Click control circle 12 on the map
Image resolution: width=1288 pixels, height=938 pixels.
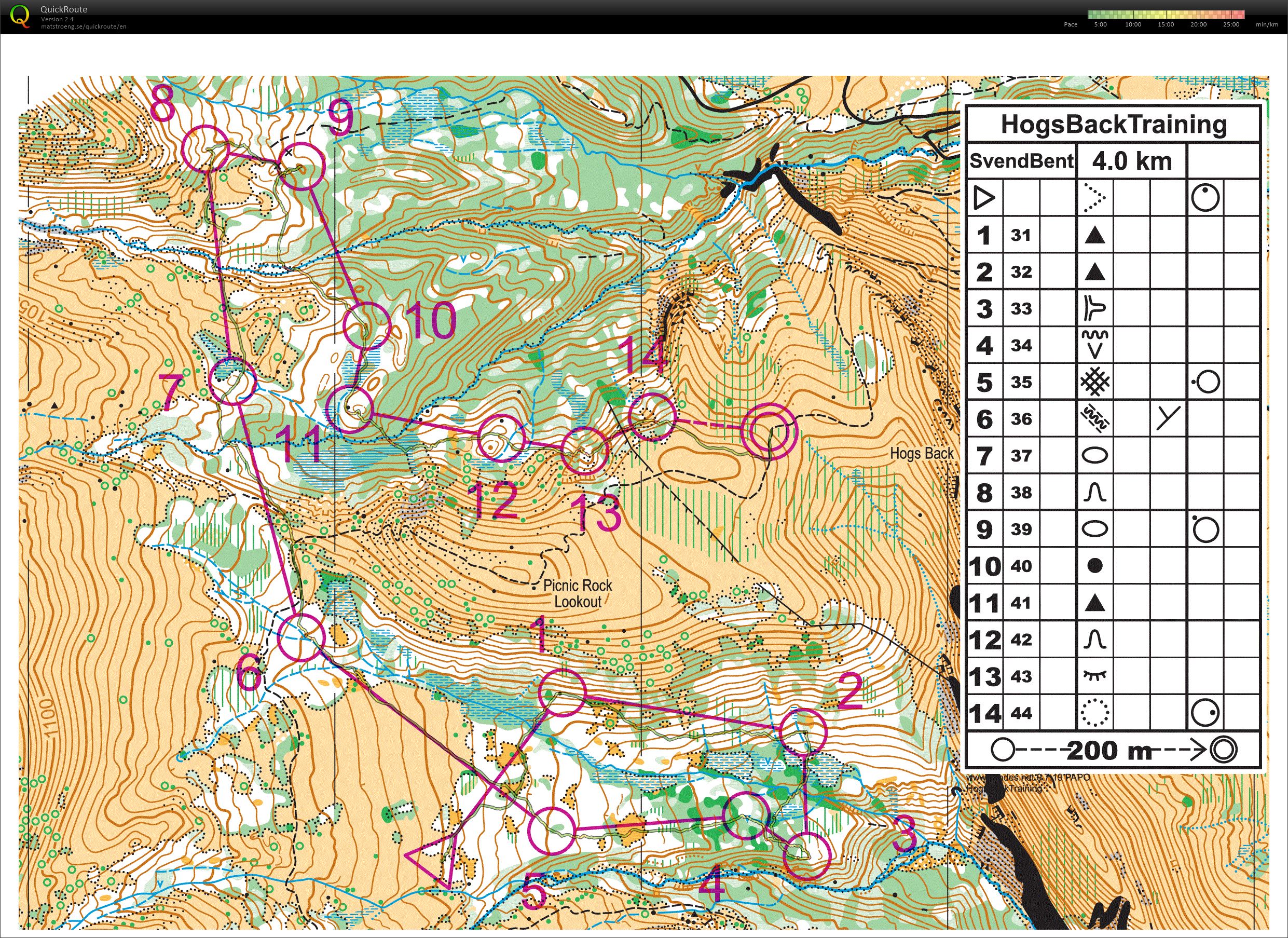pyautogui.click(x=501, y=437)
